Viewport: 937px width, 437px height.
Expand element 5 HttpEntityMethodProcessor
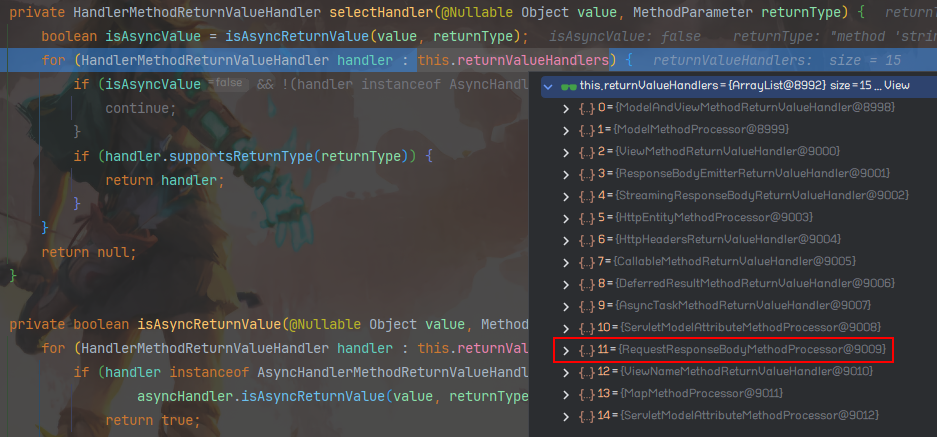[x=566, y=218]
